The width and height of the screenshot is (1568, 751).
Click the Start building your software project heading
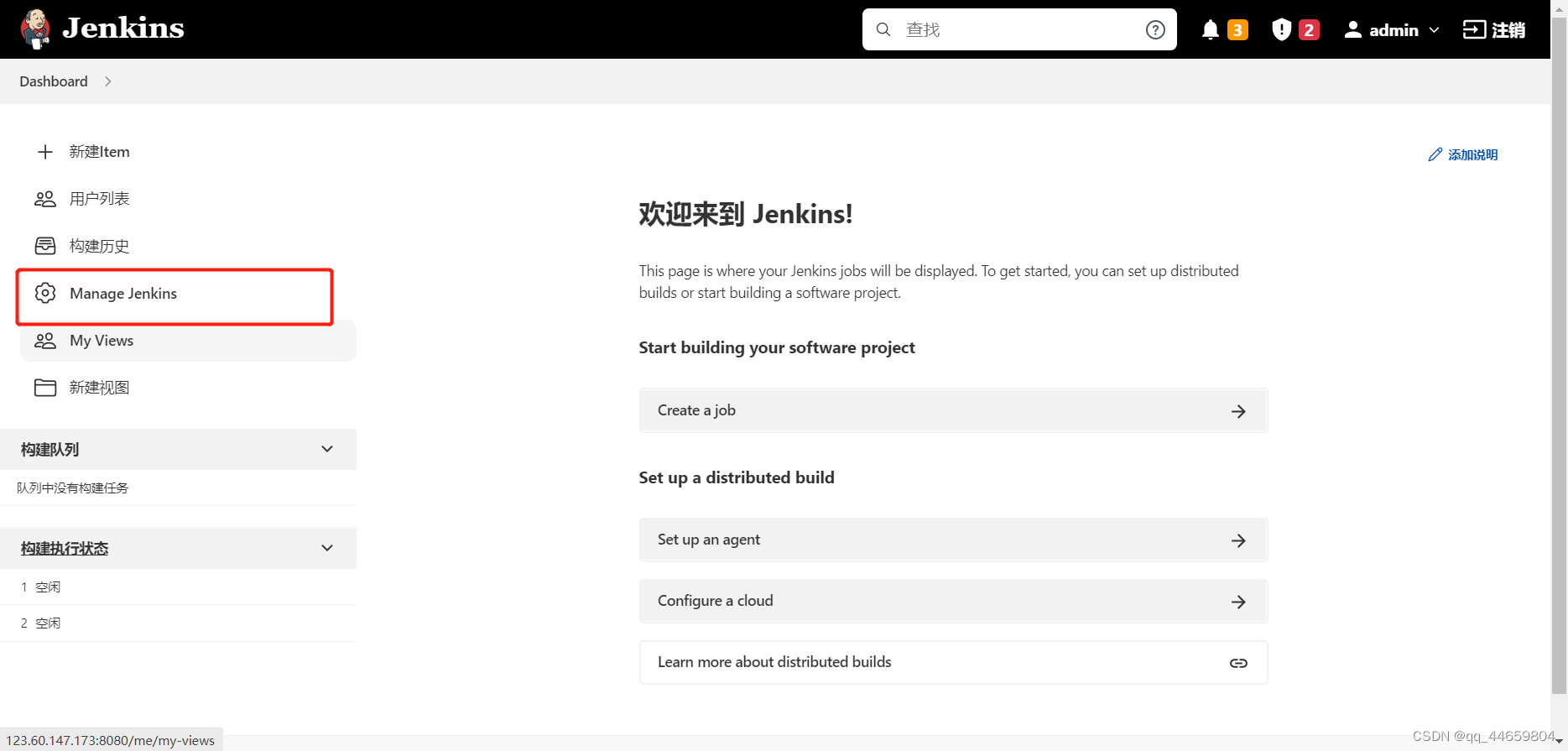777,347
